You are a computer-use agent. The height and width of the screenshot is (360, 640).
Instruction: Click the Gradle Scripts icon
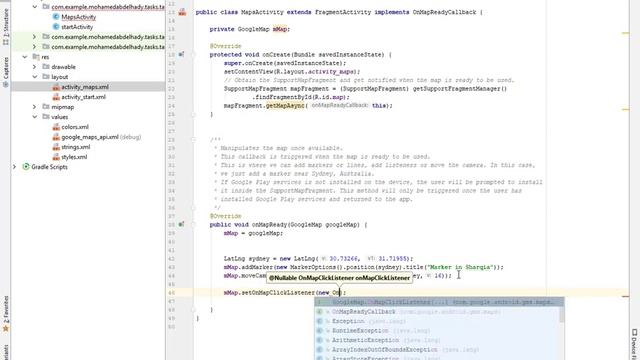(x=26, y=167)
